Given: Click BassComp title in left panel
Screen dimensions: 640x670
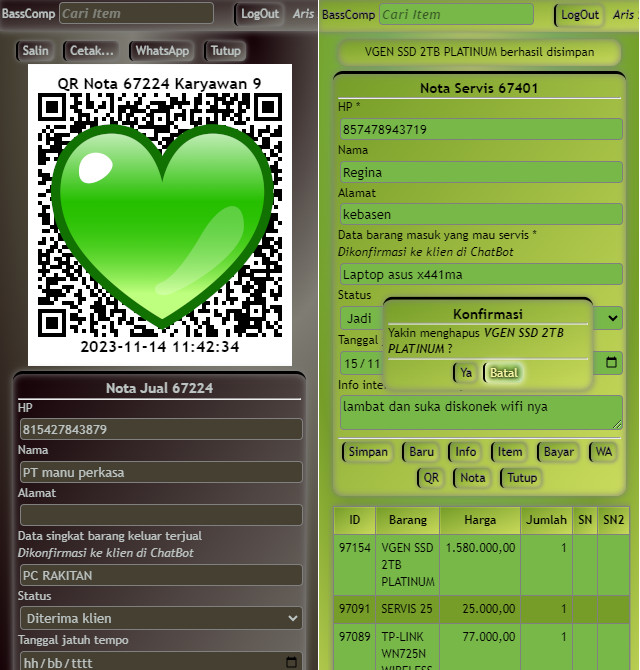Looking at the screenshot, I should point(28,14).
